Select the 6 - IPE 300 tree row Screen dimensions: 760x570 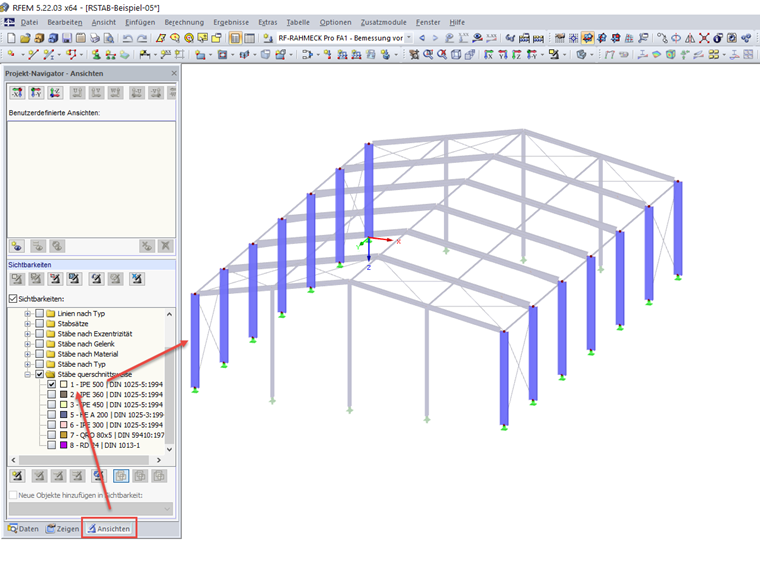point(116,425)
